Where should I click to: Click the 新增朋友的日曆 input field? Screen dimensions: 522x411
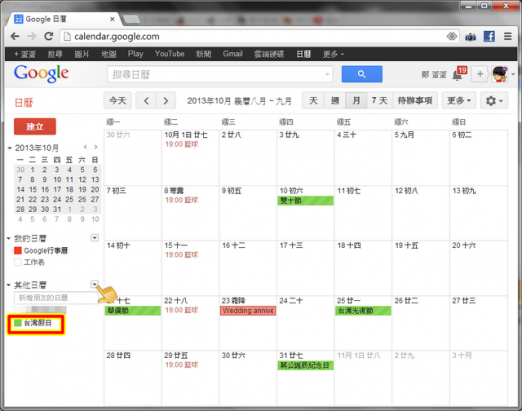click(x=56, y=298)
